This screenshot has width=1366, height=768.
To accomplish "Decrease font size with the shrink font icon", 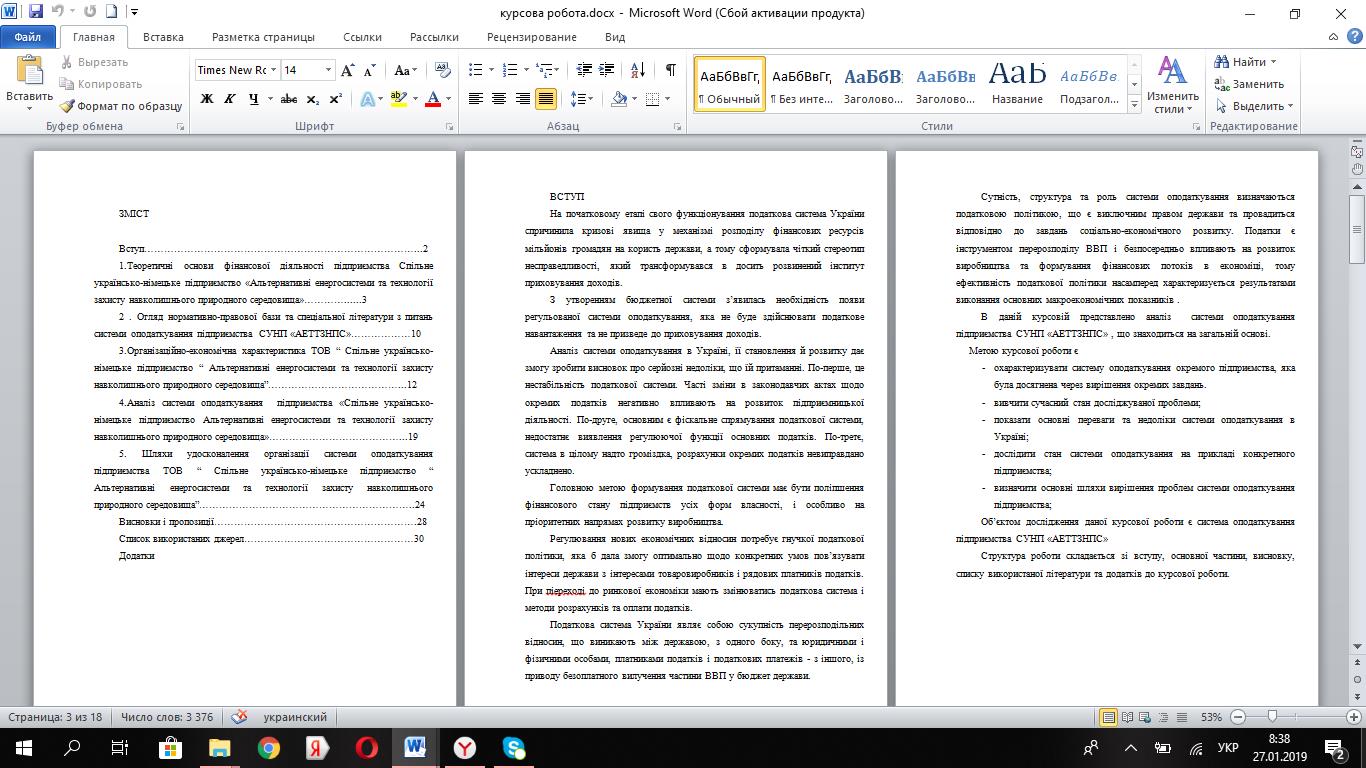I will click(369, 70).
